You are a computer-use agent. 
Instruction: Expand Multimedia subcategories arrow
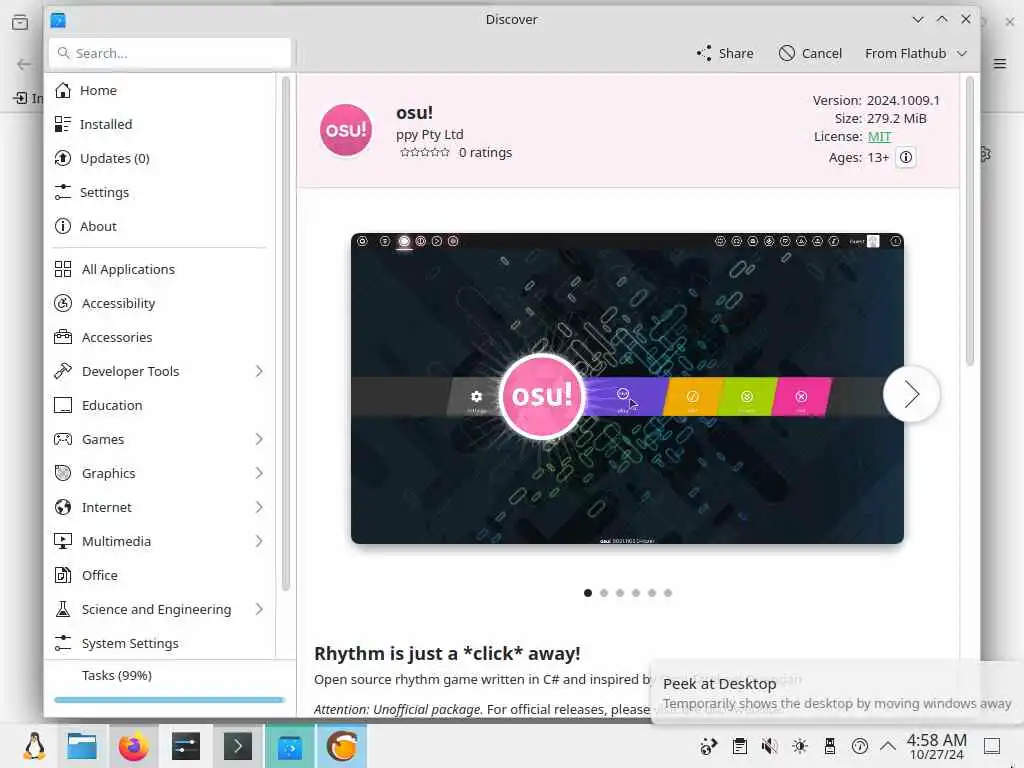pyautogui.click(x=259, y=541)
